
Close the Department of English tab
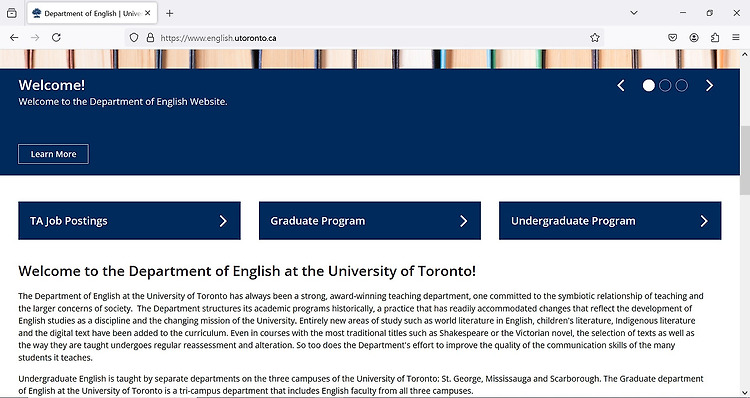148,13
